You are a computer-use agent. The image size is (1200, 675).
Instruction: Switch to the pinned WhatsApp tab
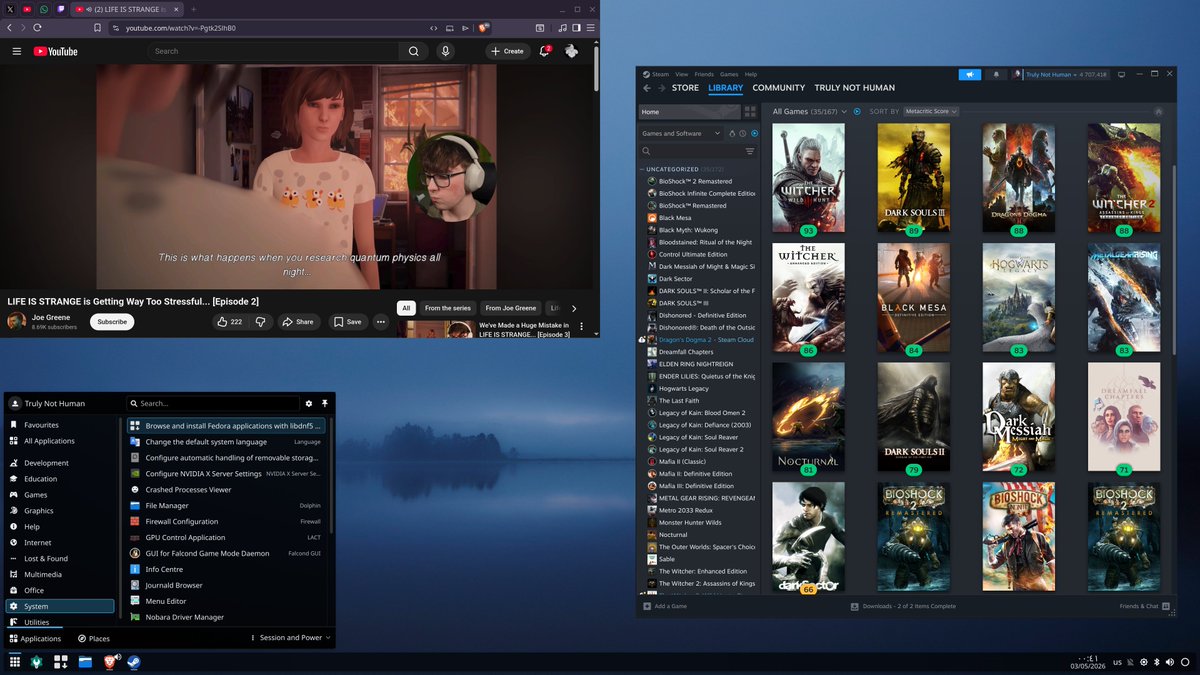[x=43, y=9]
